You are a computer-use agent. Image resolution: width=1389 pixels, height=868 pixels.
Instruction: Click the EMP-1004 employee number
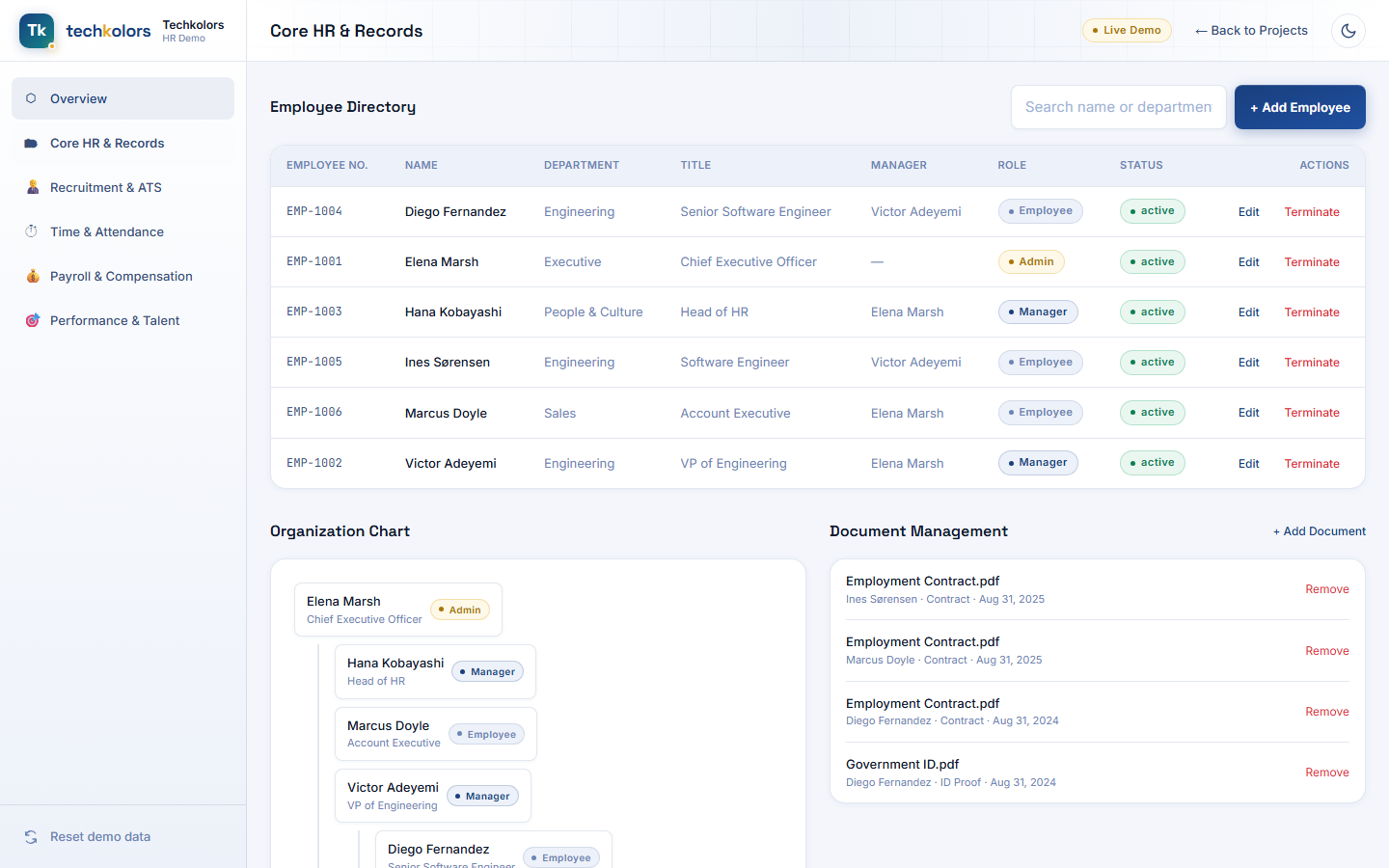(x=314, y=211)
